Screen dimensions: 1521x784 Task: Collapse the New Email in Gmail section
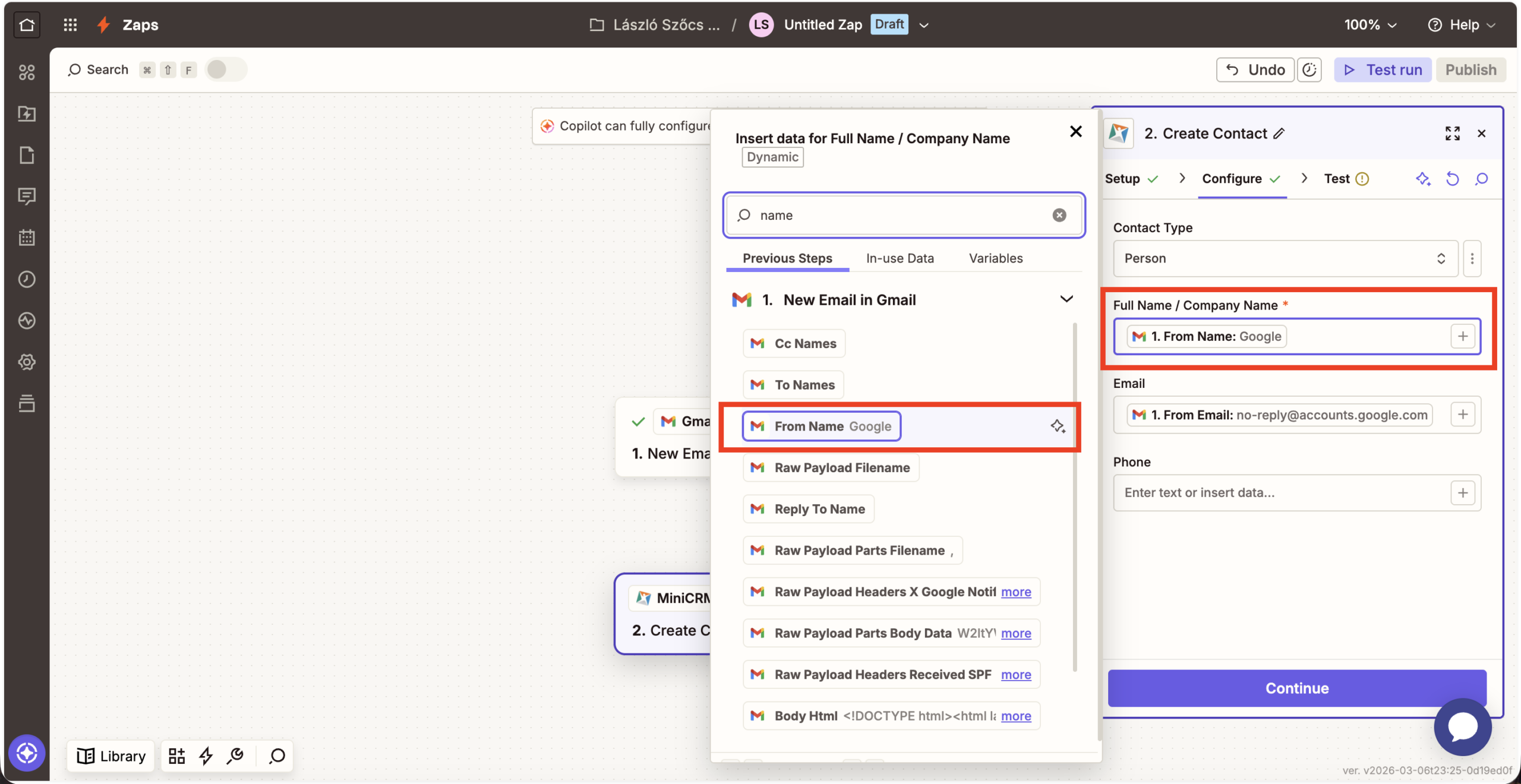(1066, 299)
